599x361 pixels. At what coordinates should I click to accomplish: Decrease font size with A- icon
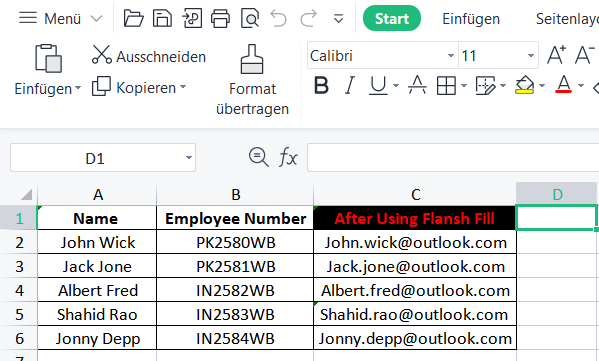(585, 55)
